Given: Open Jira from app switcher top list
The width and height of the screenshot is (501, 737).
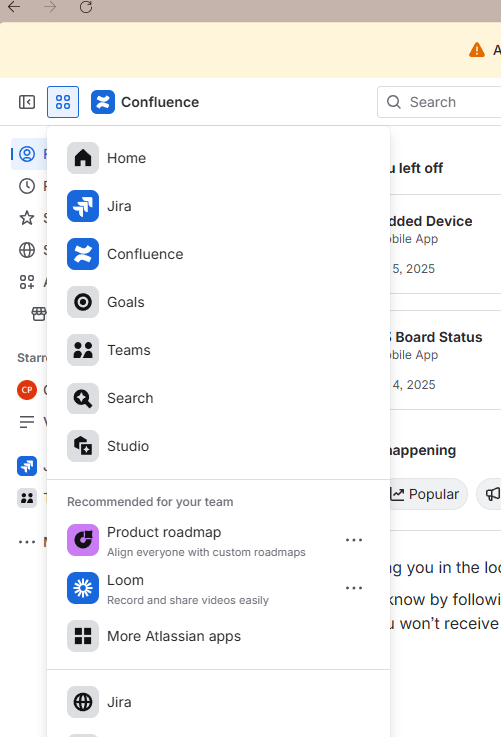Looking at the screenshot, I should coord(218,206).
